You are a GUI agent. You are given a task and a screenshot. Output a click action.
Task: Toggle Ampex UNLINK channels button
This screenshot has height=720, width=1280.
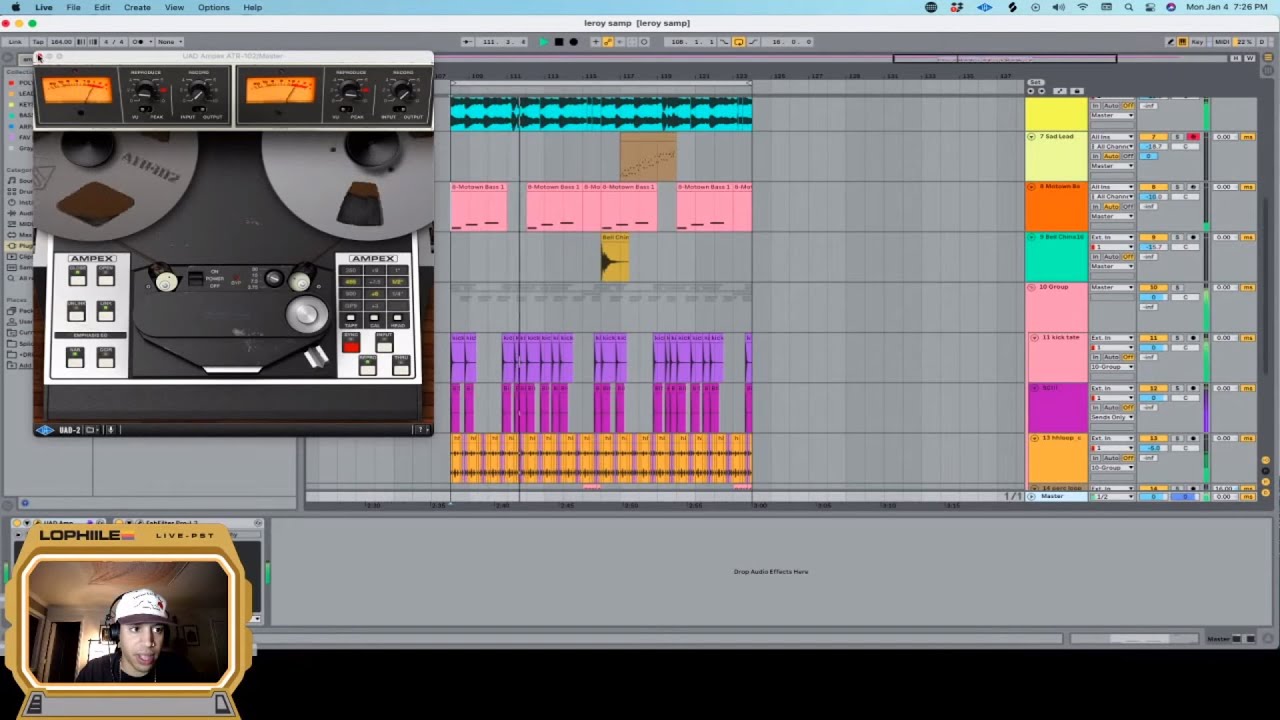click(75, 312)
